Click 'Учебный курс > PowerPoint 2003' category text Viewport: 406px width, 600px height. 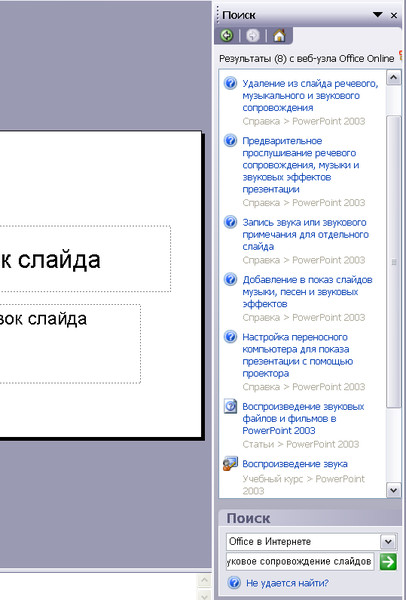point(303,484)
